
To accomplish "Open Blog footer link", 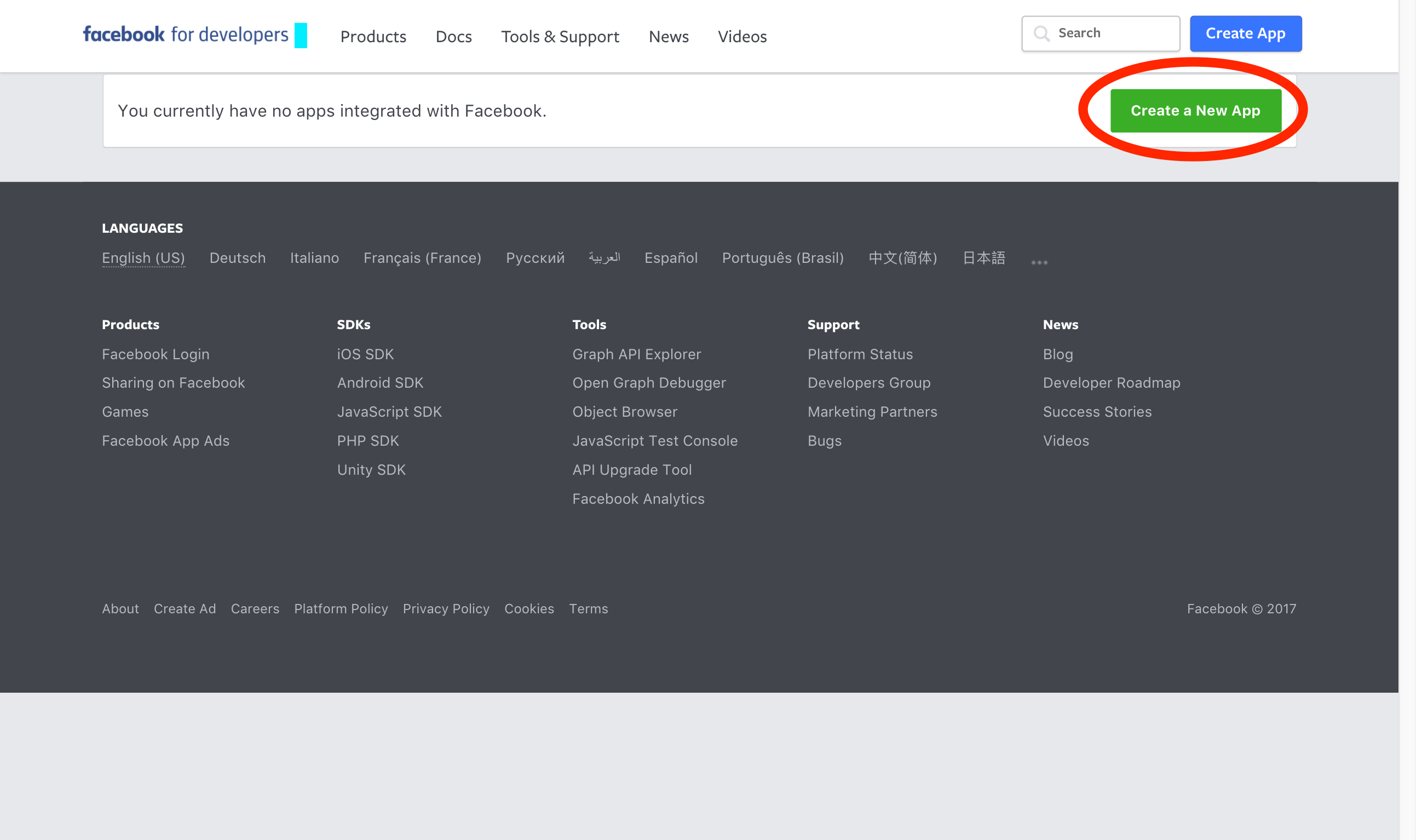I will pos(1058,354).
